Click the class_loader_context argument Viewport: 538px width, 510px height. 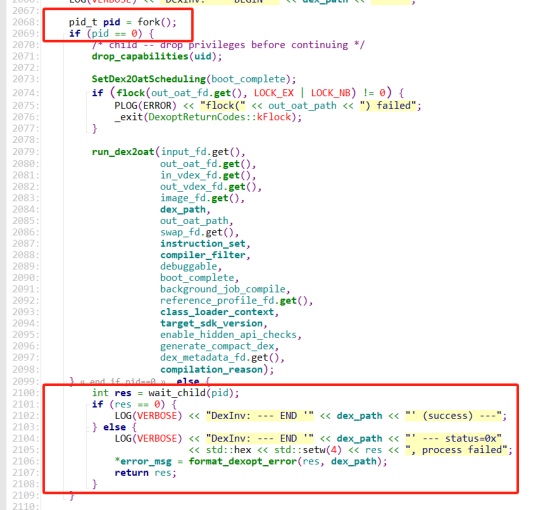(217, 312)
